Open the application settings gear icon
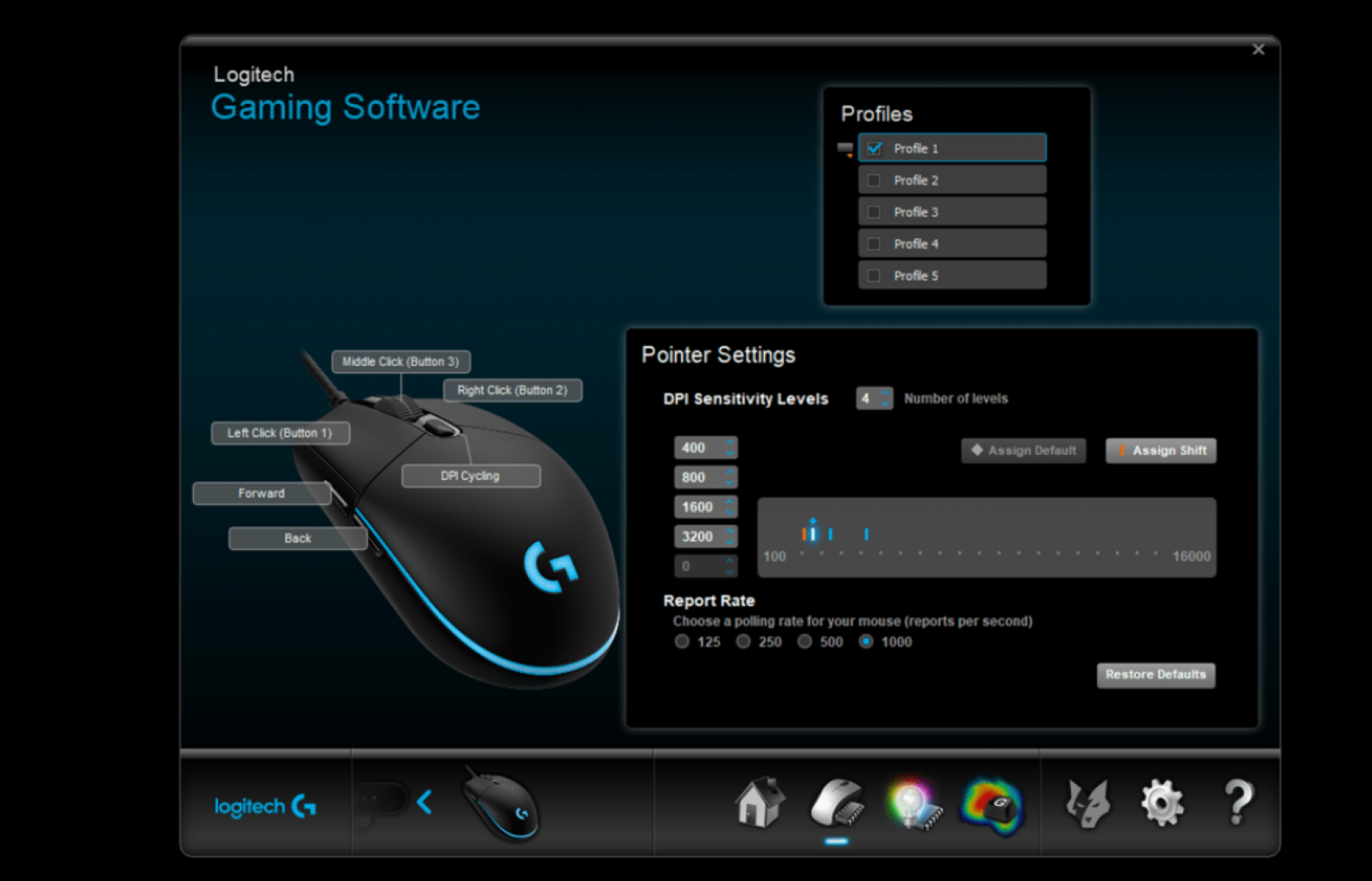The width and height of the screenshot is (1372, 881). pyautogui.click(x=1162, y=804)
